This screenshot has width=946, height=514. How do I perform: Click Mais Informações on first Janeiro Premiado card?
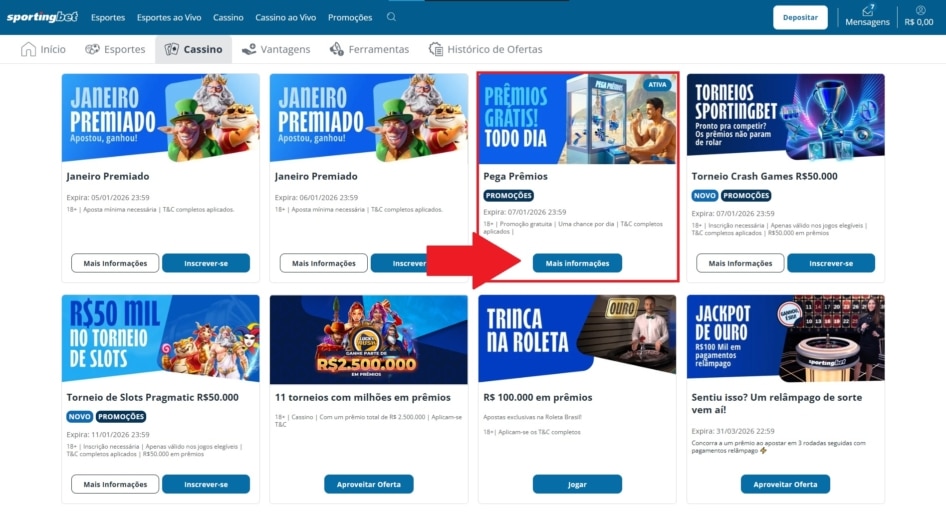pyautogui.click(x=115, y=263)
